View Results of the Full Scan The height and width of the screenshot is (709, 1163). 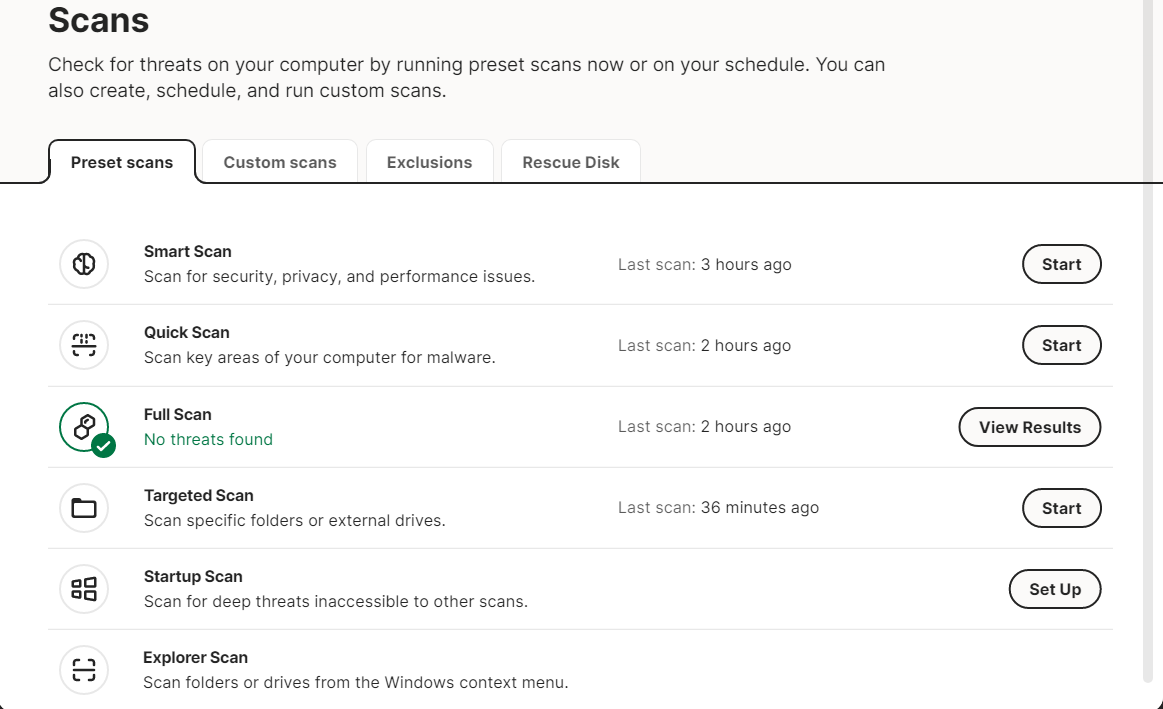point(1029,427)
